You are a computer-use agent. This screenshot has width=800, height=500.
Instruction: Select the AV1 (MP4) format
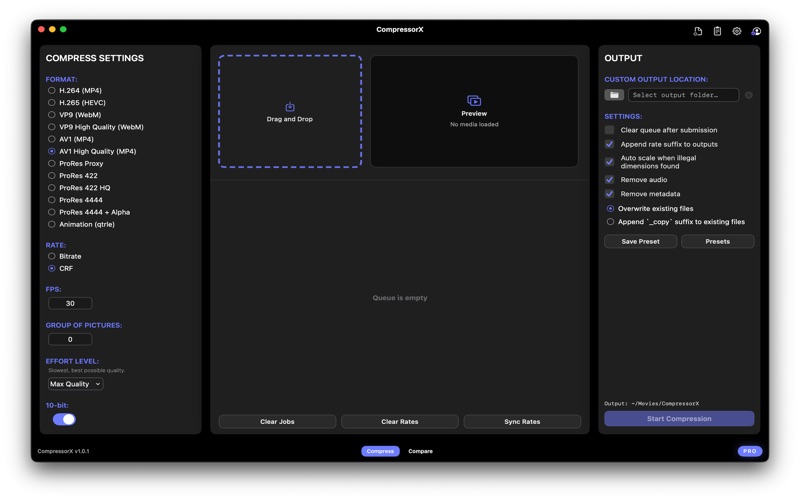tap(70, 139)
